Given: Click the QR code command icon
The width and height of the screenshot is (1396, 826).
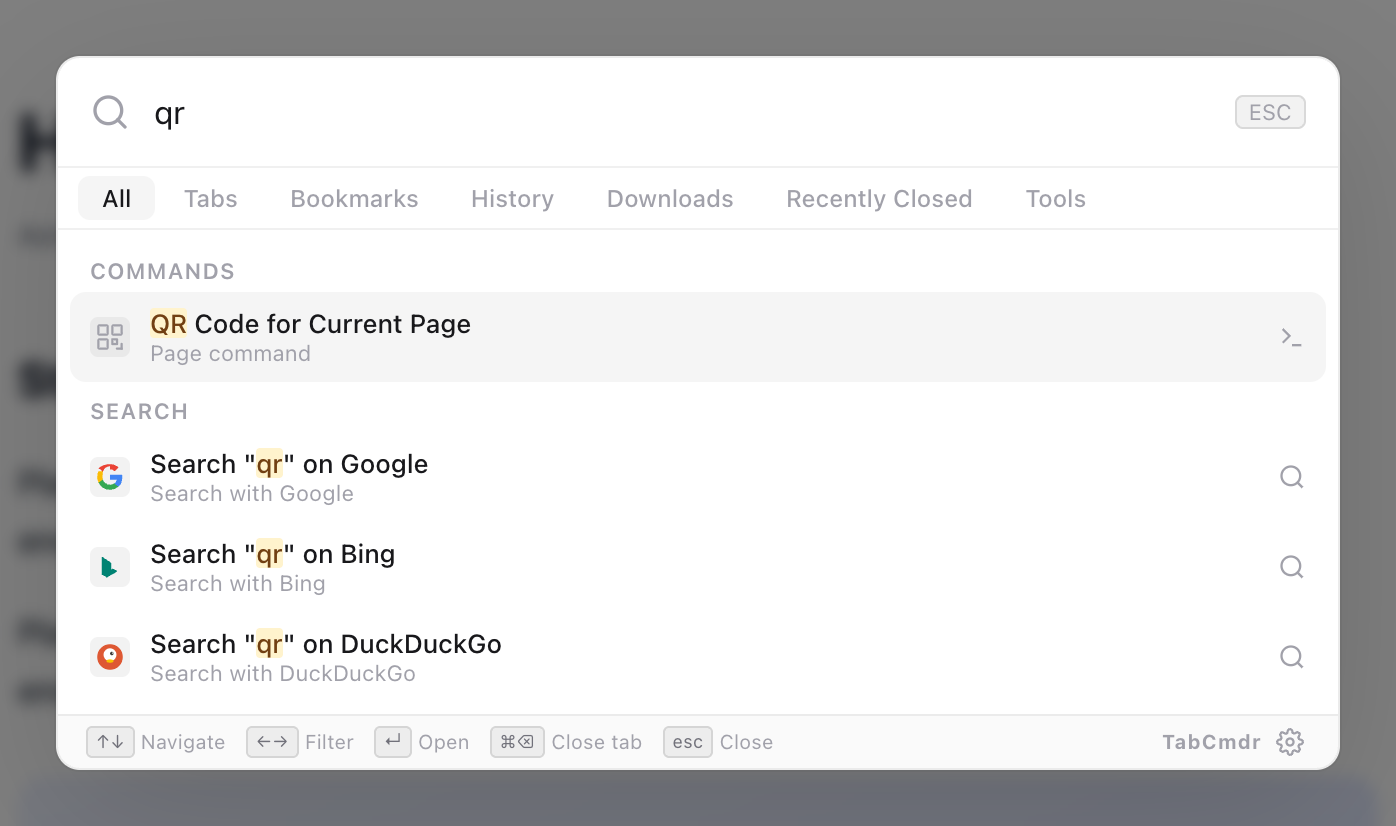Looking at the screenshot, I should pos(110,337).
